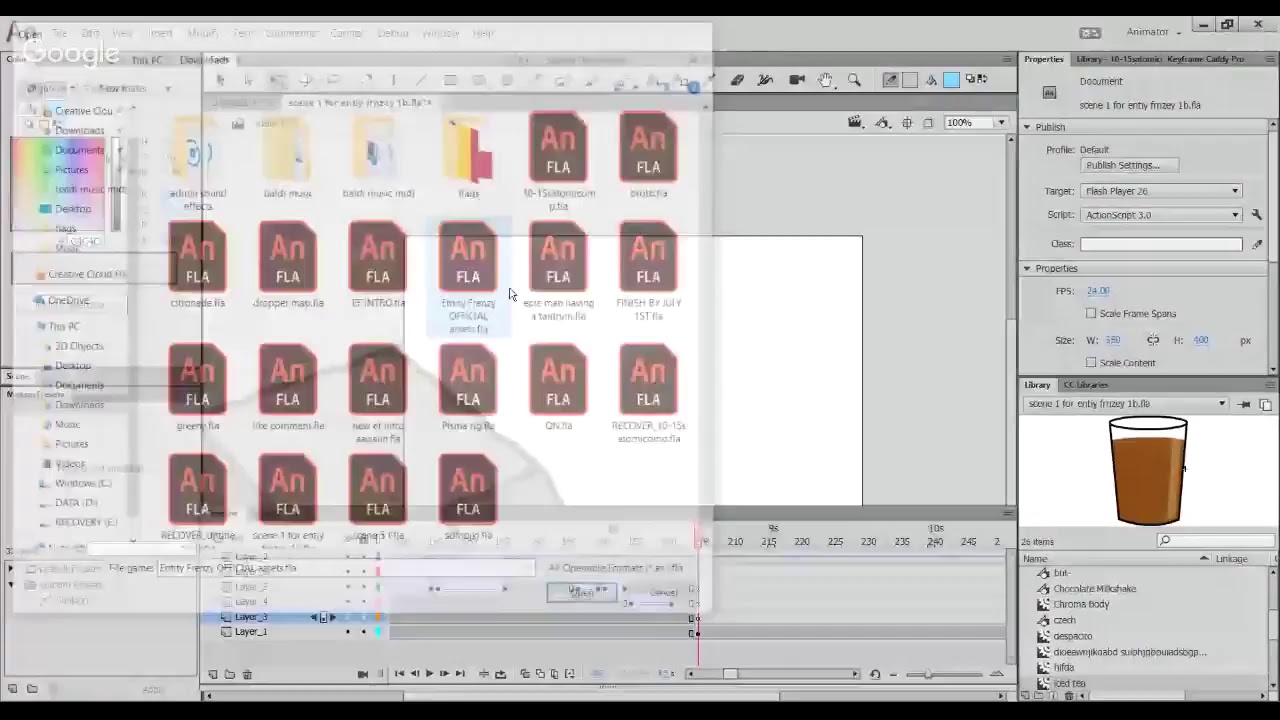The width and height of the screenshot is (1280, 720).
Task: Toggle Layer_1 outline color square
Action: click(x=378, y=632)
